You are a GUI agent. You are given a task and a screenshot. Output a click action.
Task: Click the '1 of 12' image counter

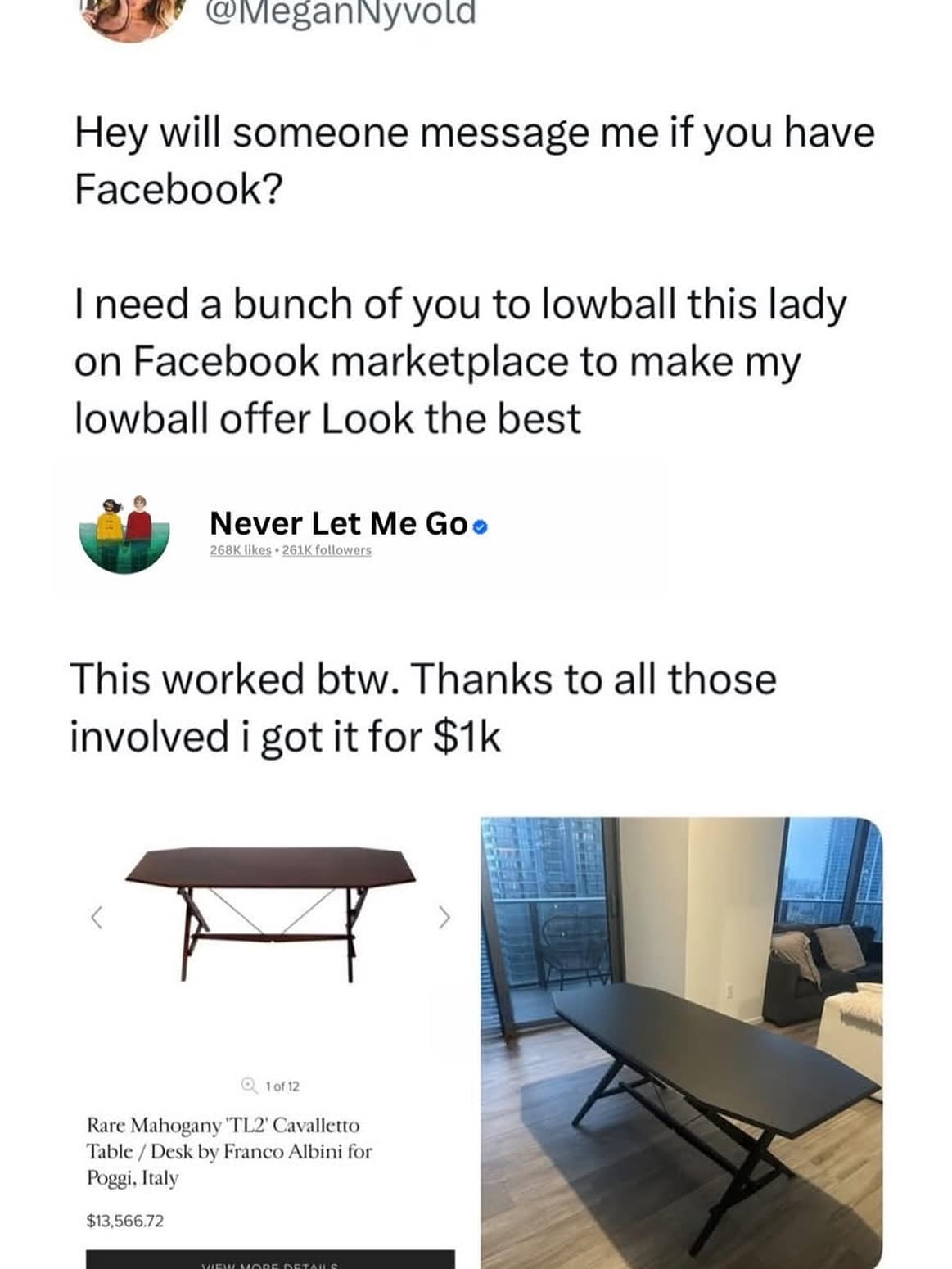(282, 1086)
